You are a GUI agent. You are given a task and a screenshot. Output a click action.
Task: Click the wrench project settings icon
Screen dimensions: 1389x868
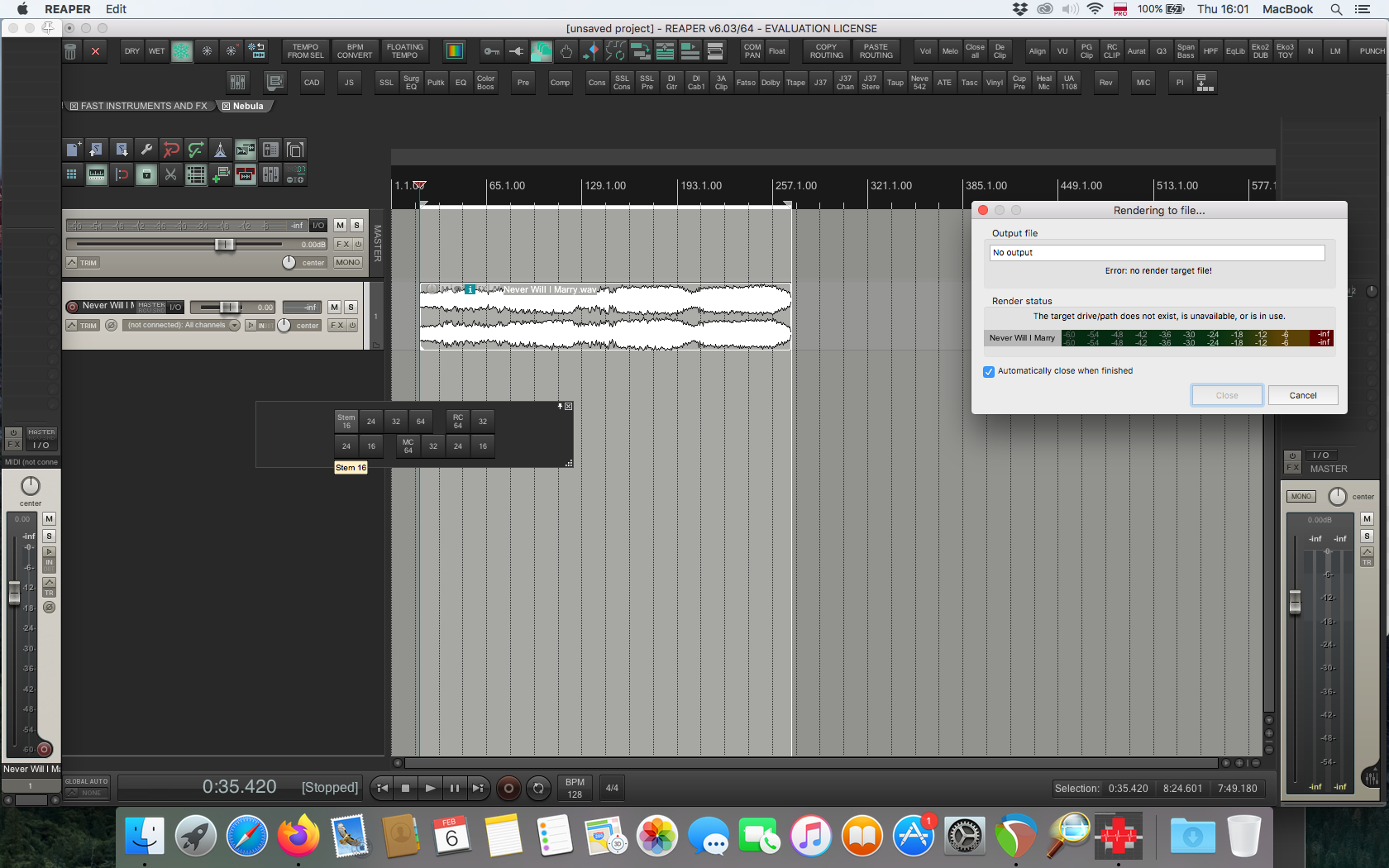146,150
